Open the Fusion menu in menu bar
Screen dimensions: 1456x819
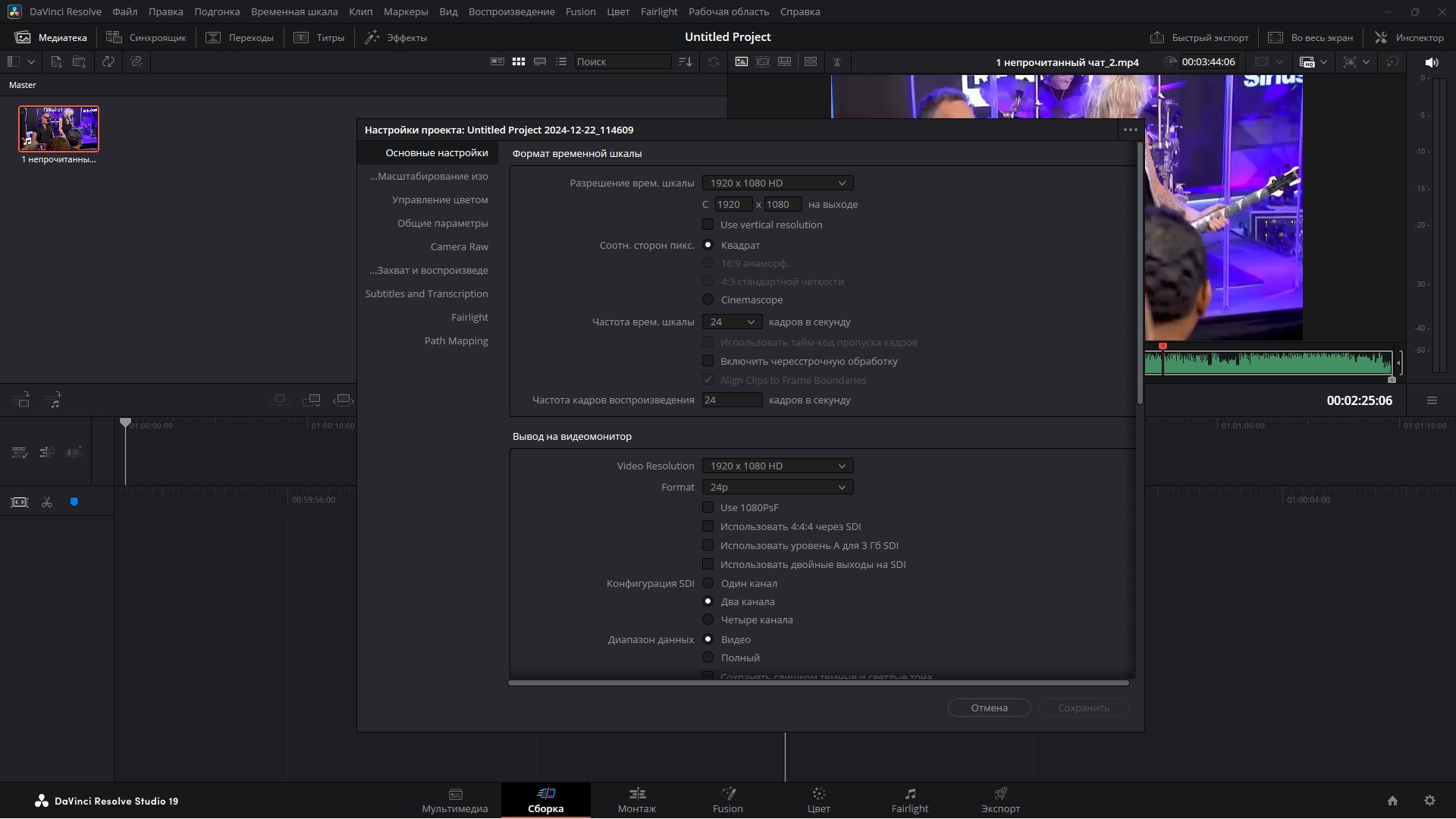tap(580, 11)
